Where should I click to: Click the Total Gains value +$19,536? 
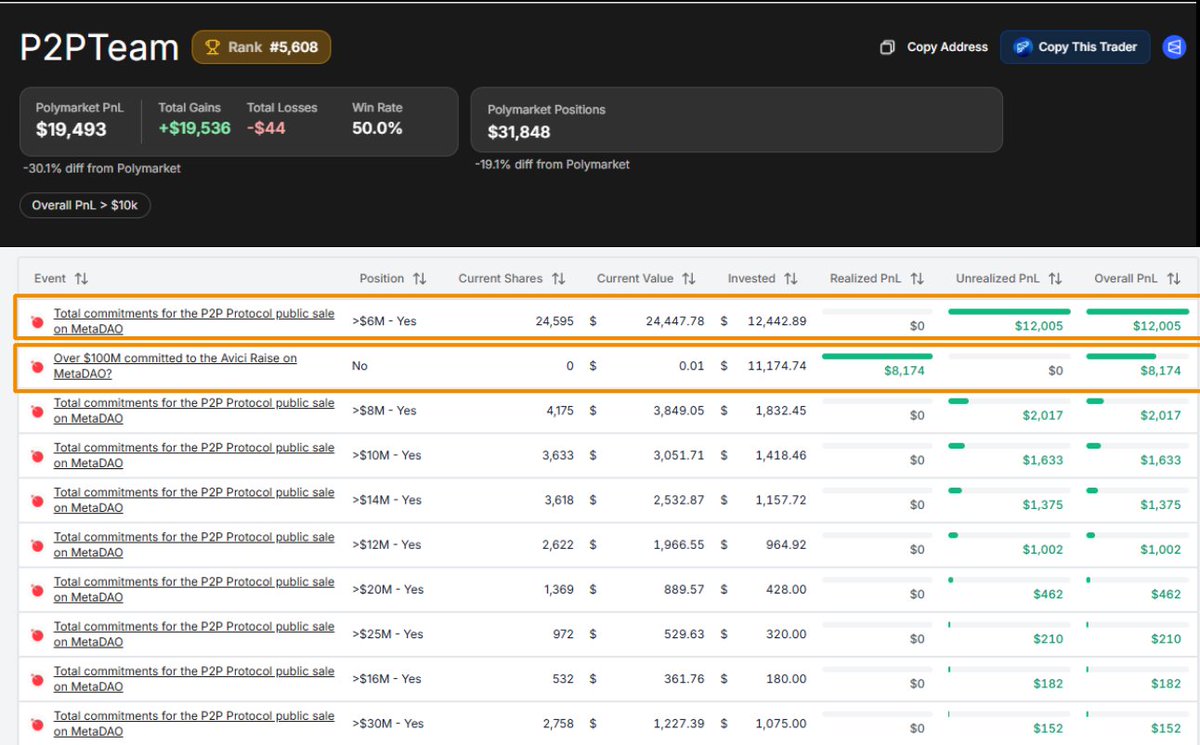click(x=195, y=129)
